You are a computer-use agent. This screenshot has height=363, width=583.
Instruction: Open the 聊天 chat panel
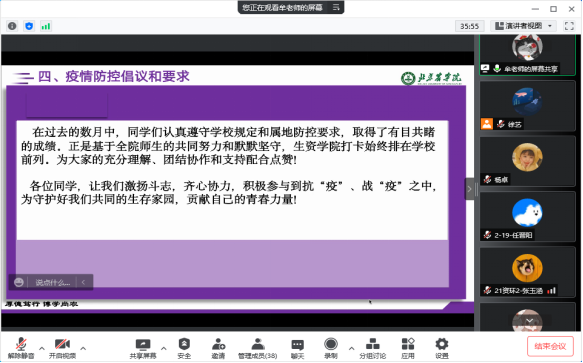pyautogui.click(x=297, y=348)
